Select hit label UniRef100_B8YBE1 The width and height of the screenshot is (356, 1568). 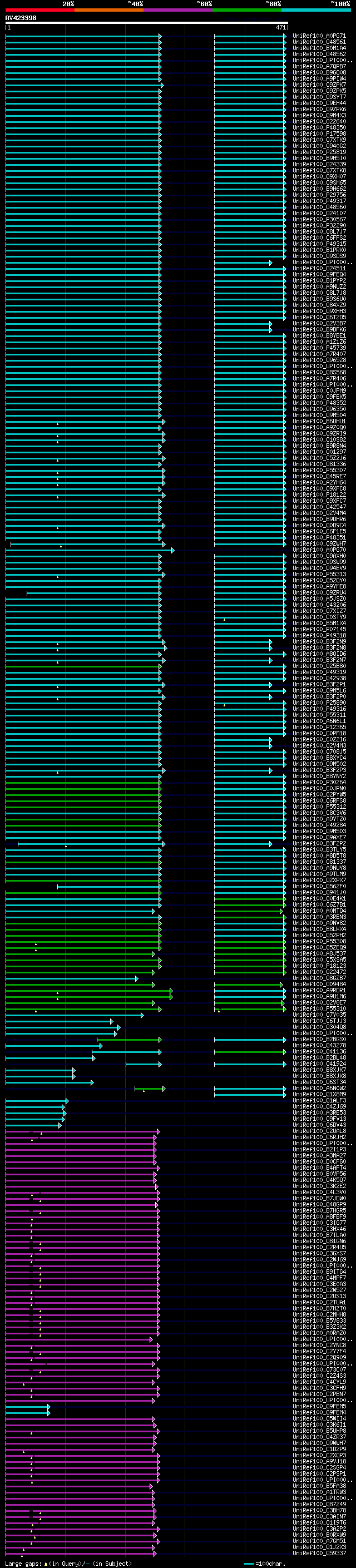click(x=319, y=336)
